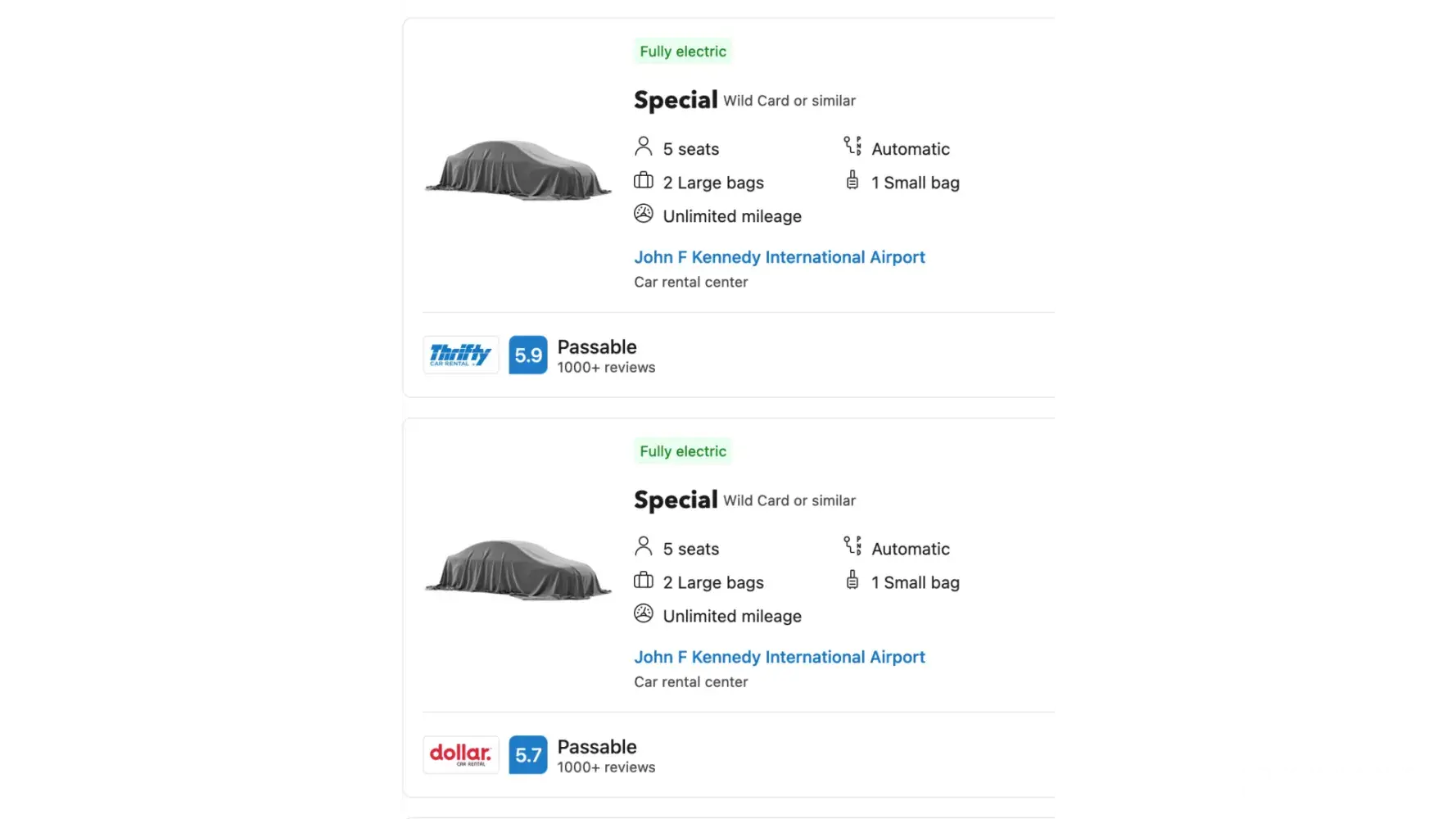The image size is (1456, 819).
Task: Click the automatic transmission icon in Dollar listing
Action: pyautogui.click(x=852, y=545)
